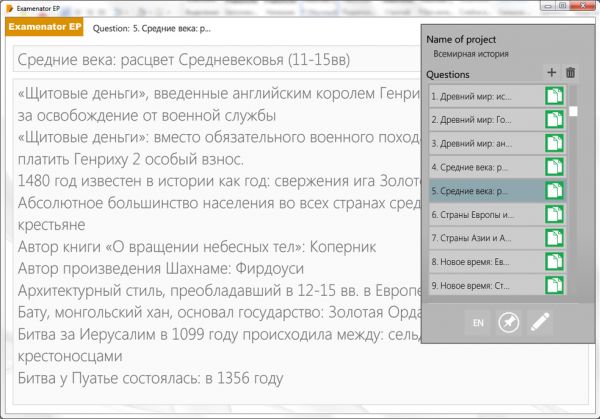Close the Examenator EP window
Viewport: 600px width, 419px height.
tap(583, 6)
